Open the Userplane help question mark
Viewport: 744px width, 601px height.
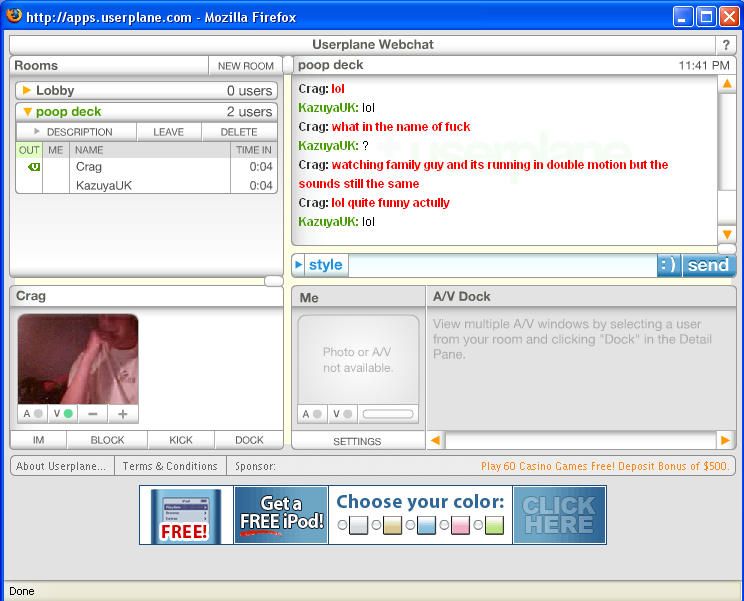tap(725, 45)
